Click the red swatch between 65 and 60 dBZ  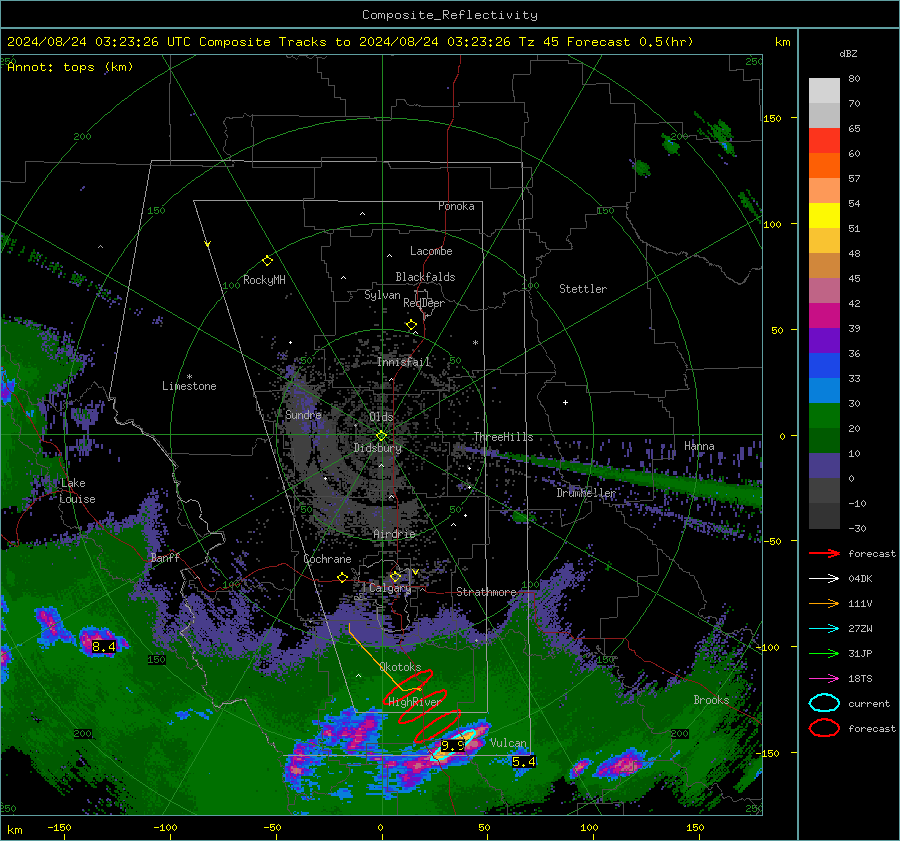pyautogui.click(x=824, y=141)
